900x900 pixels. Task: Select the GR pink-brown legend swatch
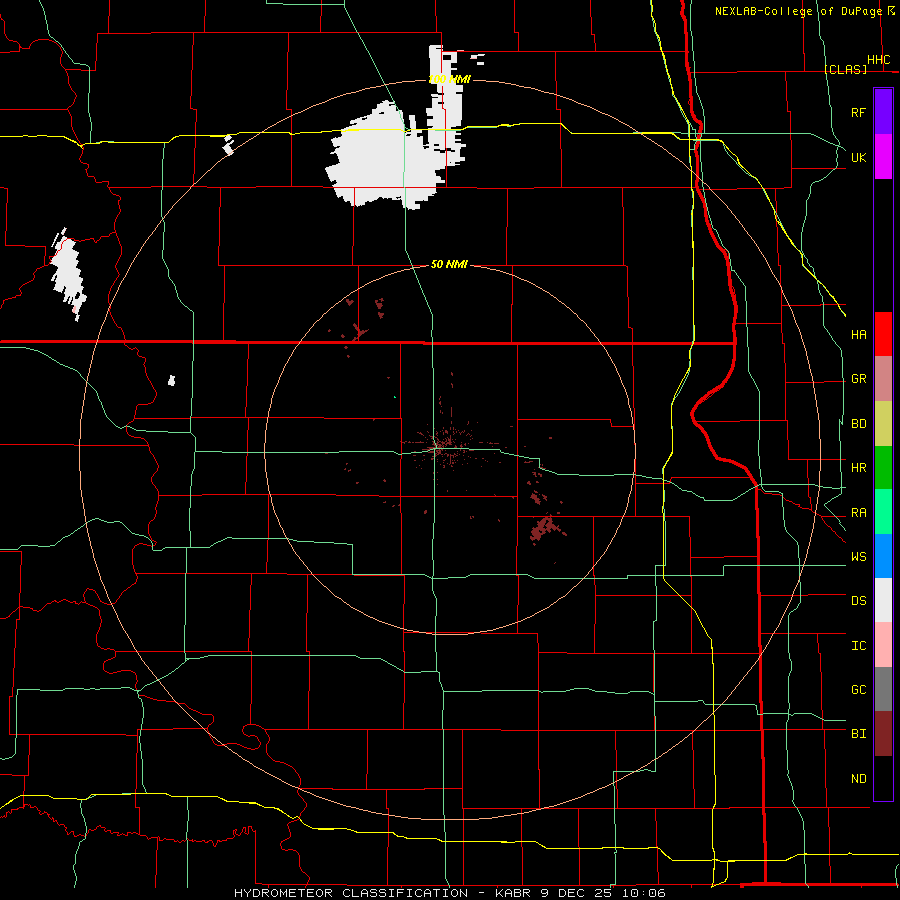coord(883,379)
